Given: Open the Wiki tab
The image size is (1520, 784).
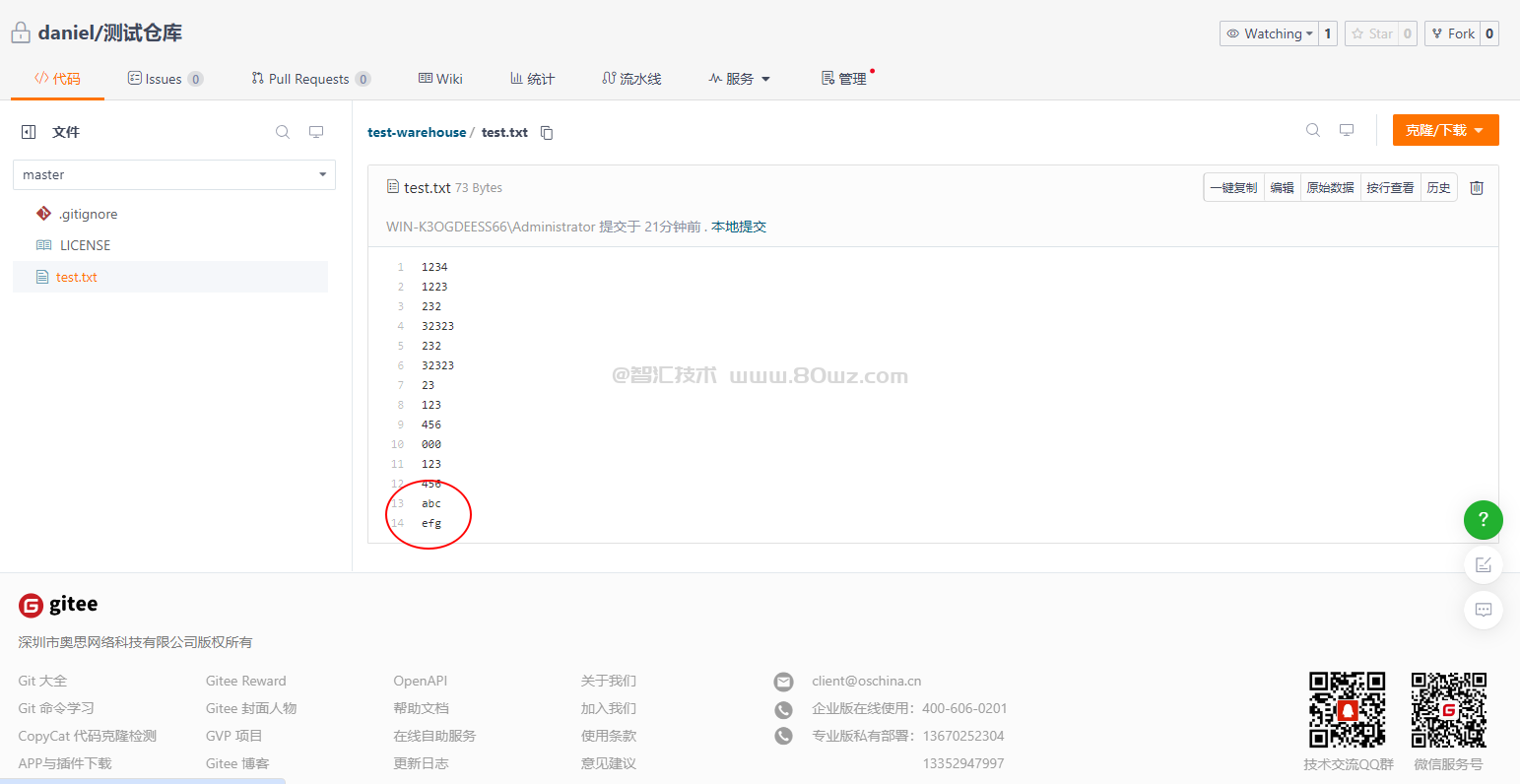Looking at the screenshot, I should [x=440, y=79].
